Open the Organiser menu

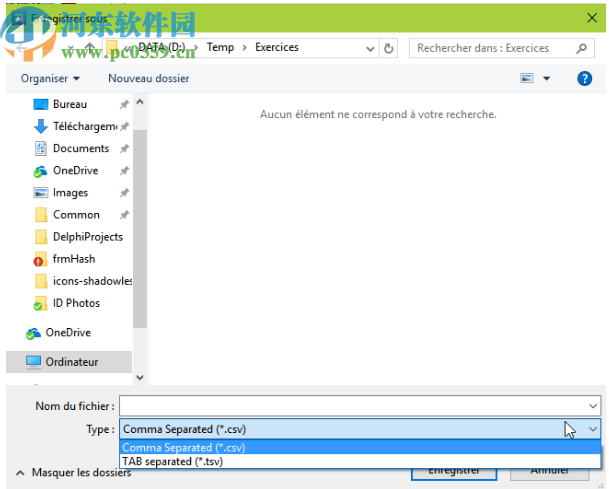pos(50,78)
